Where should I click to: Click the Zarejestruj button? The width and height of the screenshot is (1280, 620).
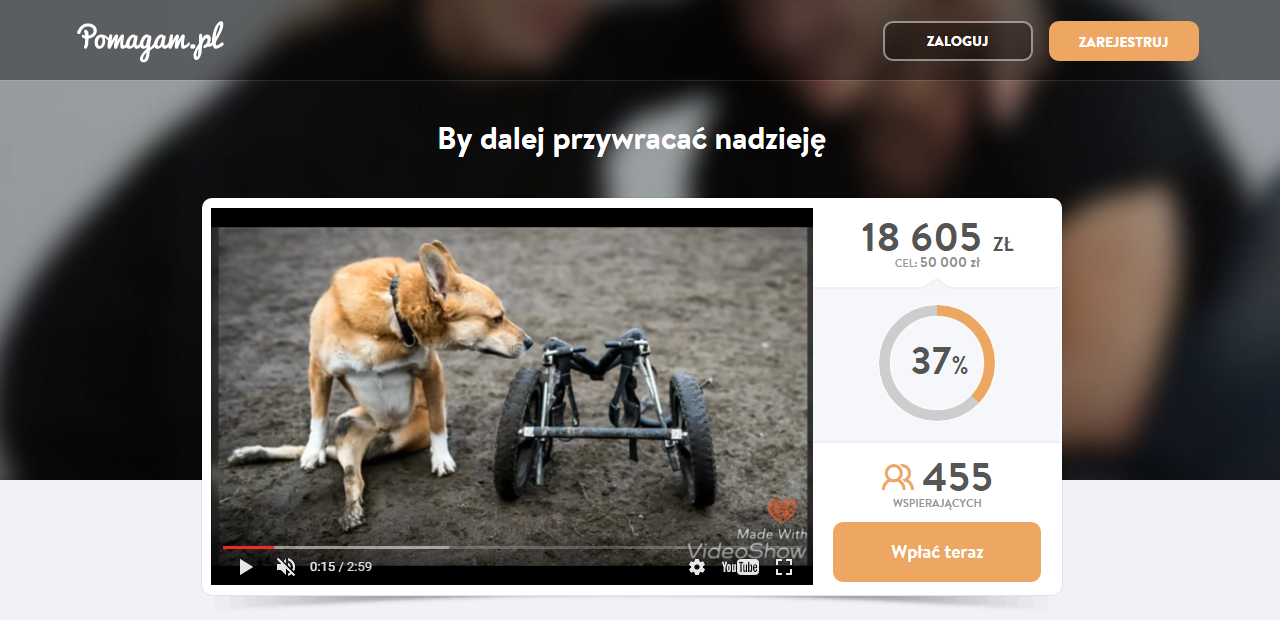[1124, 41]
